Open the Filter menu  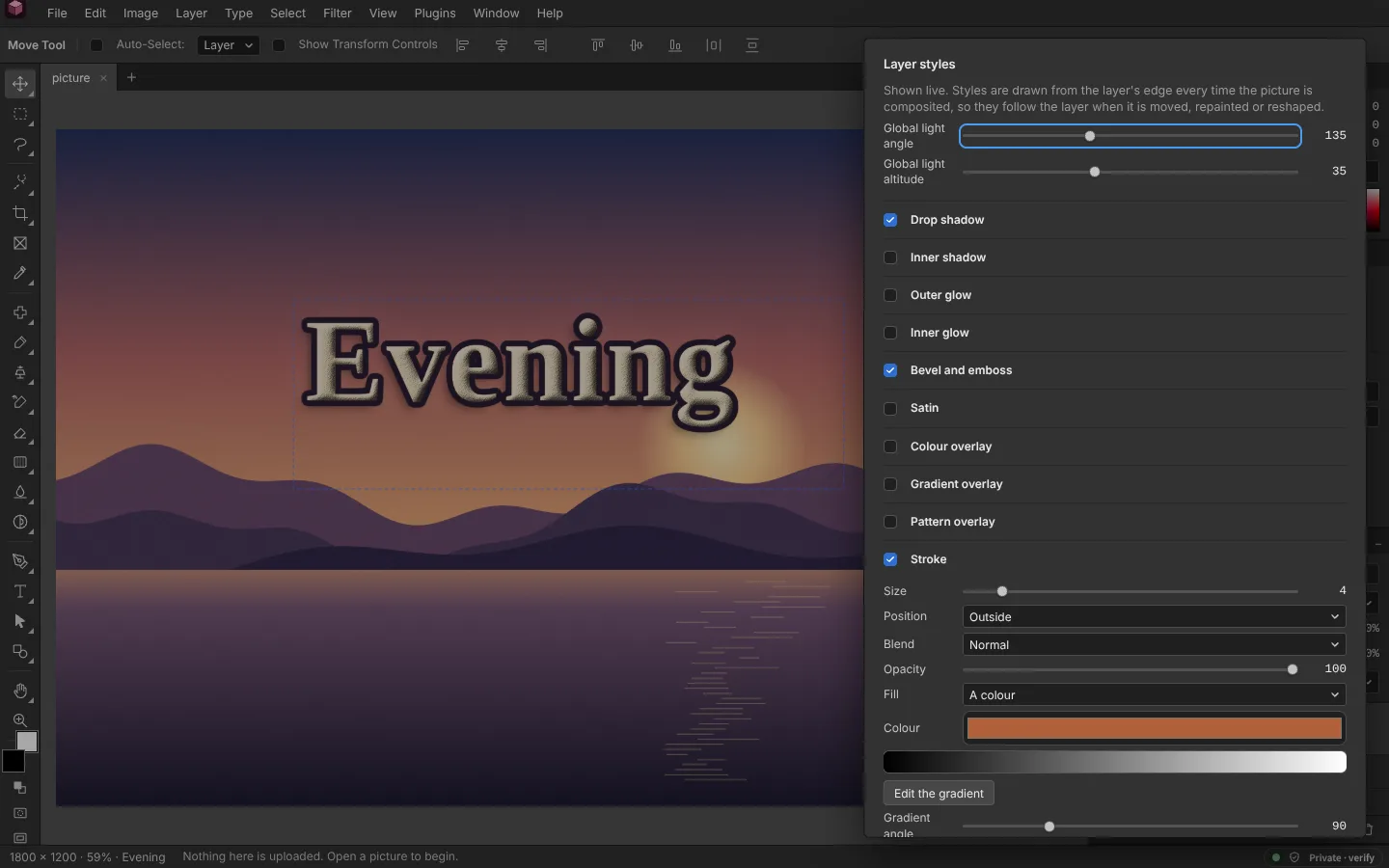pyautogui.click(x=338, y=14)
